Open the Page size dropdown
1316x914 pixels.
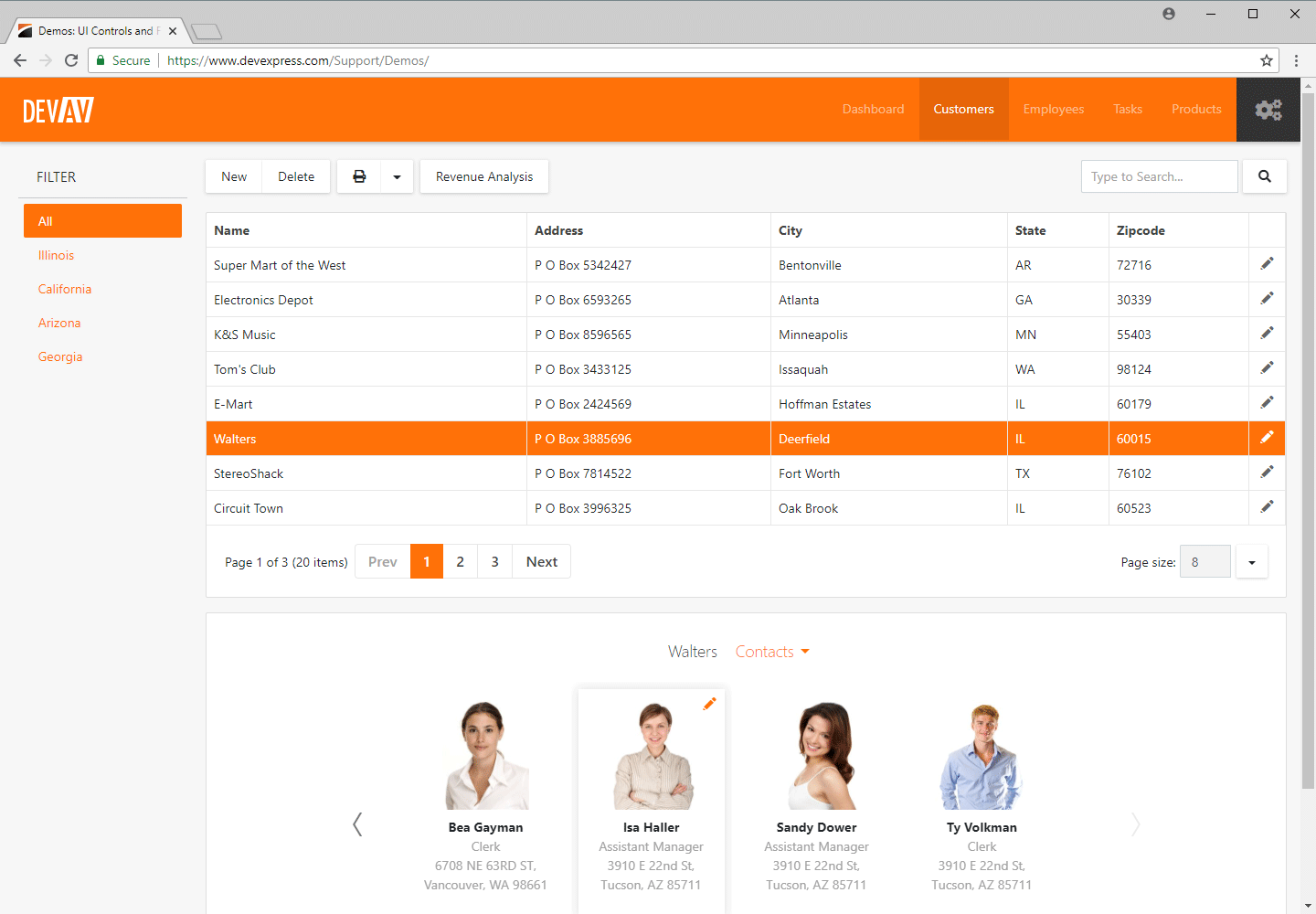coord(1251,561)
